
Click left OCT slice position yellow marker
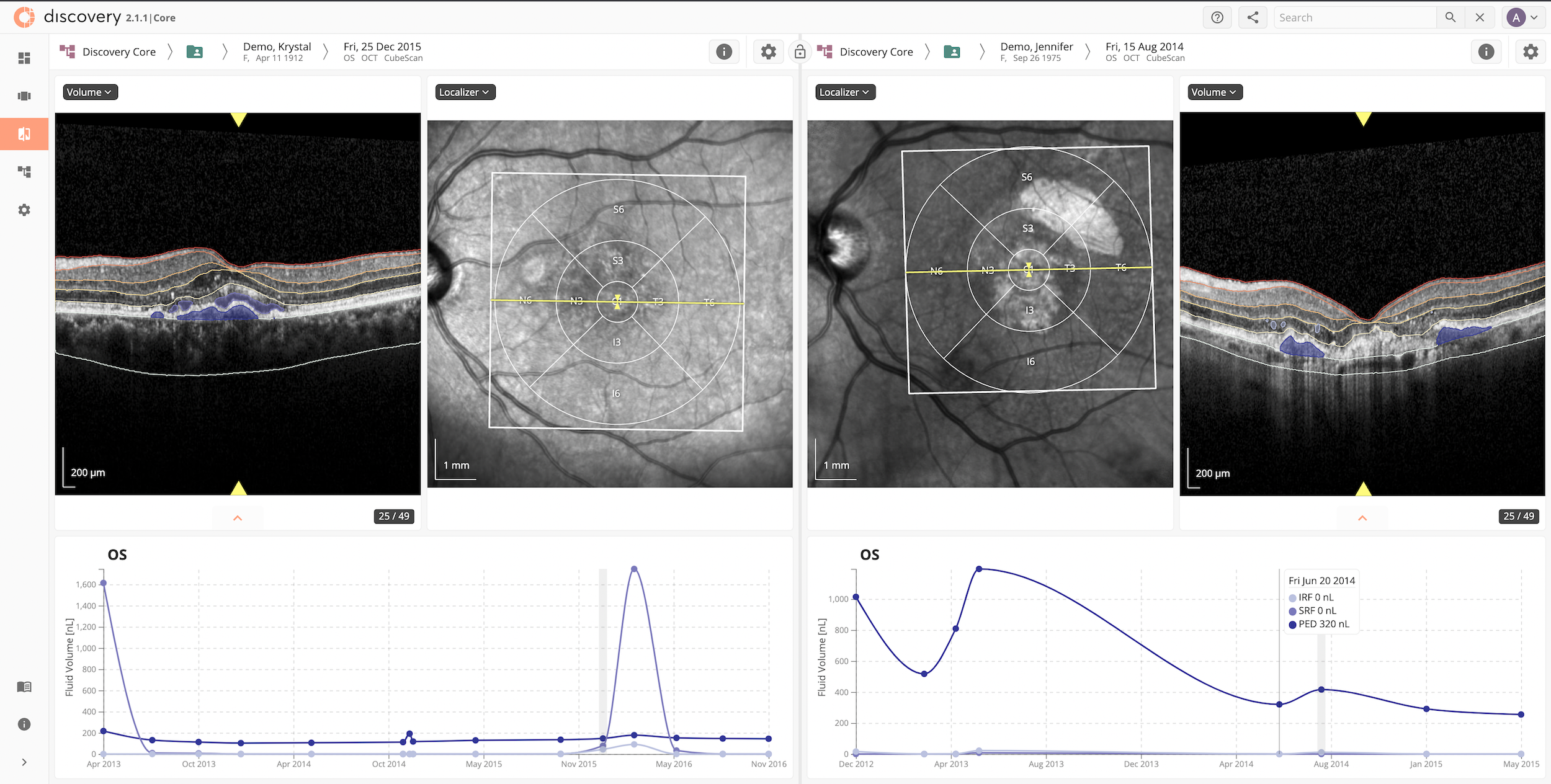[239, 119]
